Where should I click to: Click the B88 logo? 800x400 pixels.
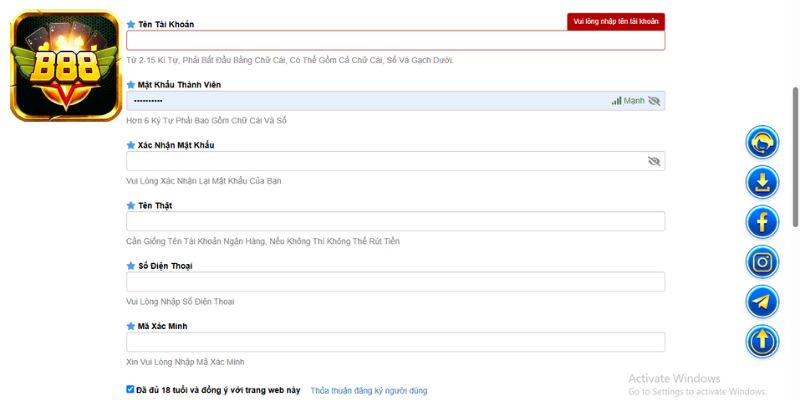(65, 67)
